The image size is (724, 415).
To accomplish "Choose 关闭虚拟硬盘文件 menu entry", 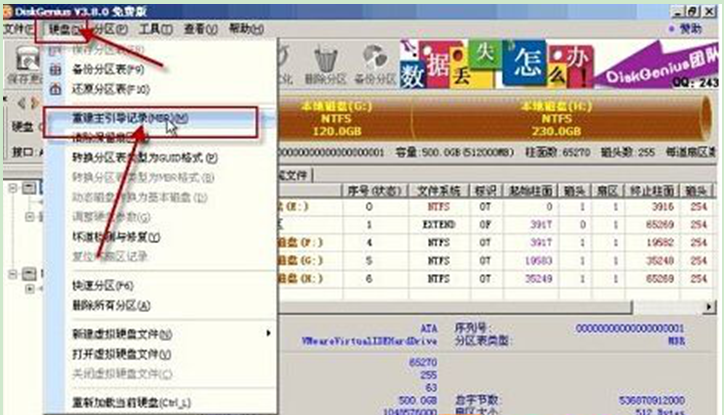I will point(122,373).
